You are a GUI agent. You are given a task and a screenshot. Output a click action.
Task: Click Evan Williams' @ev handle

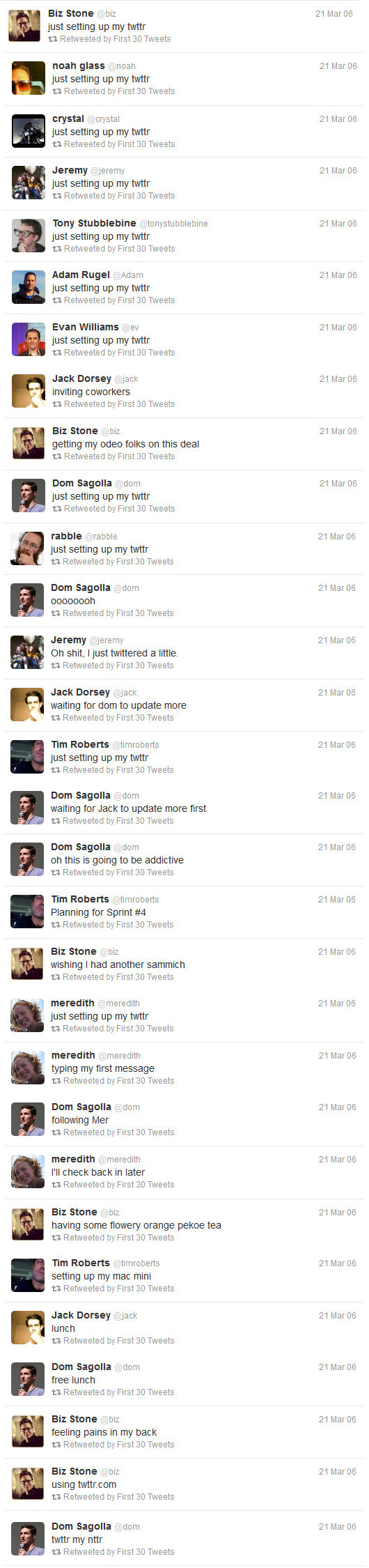click(x=131, y=328)
